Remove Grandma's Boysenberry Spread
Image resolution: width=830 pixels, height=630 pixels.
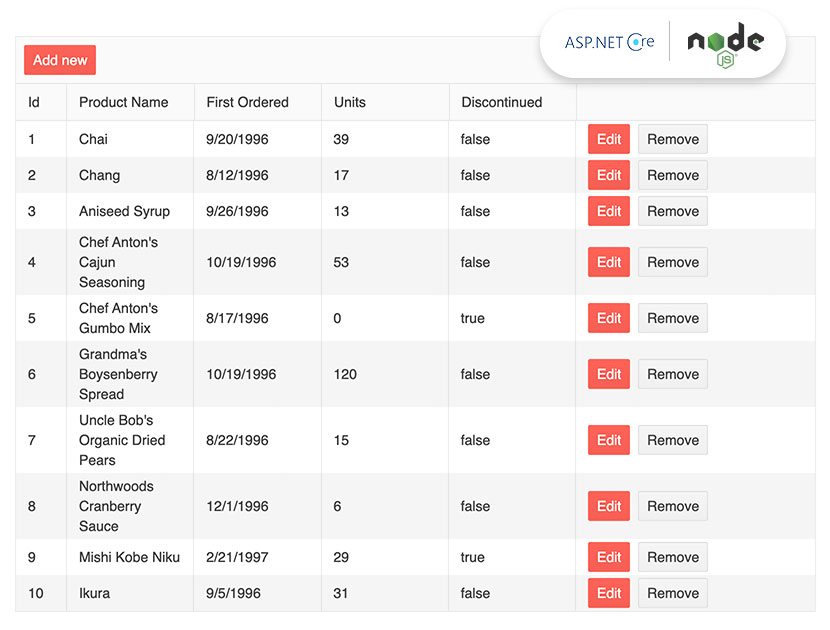point(672,374)
